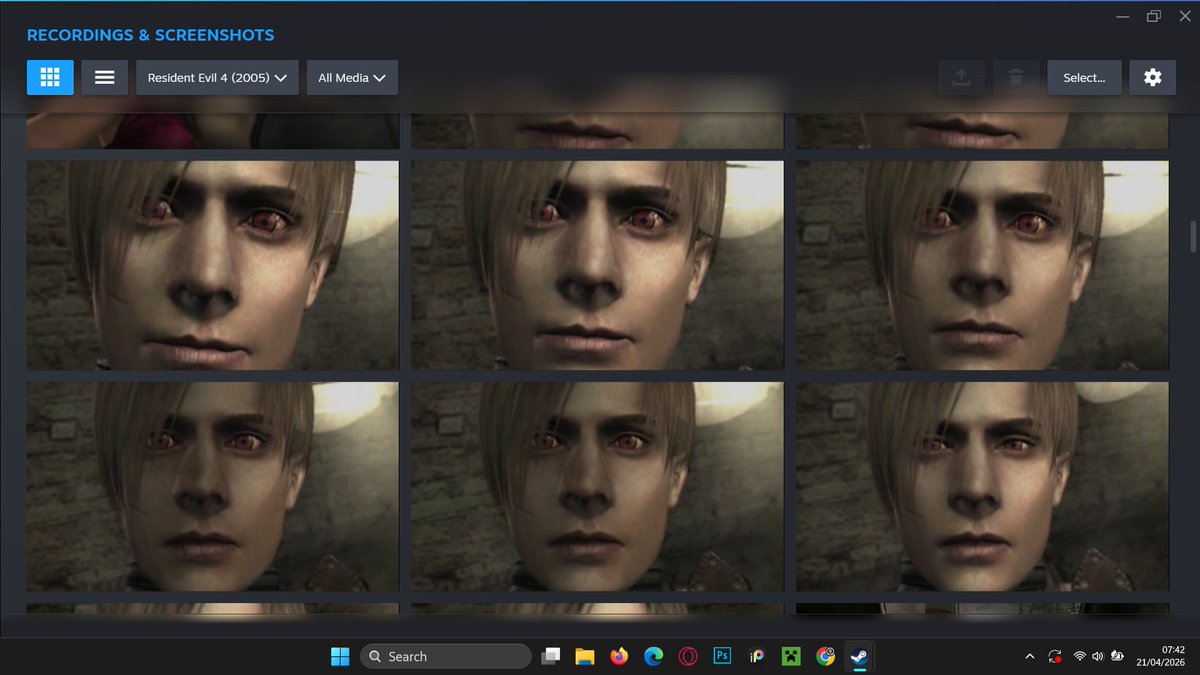This screenshot has width=1200, height=675.
Task: Click the taskbar Search box
Action: click(445, 656)
